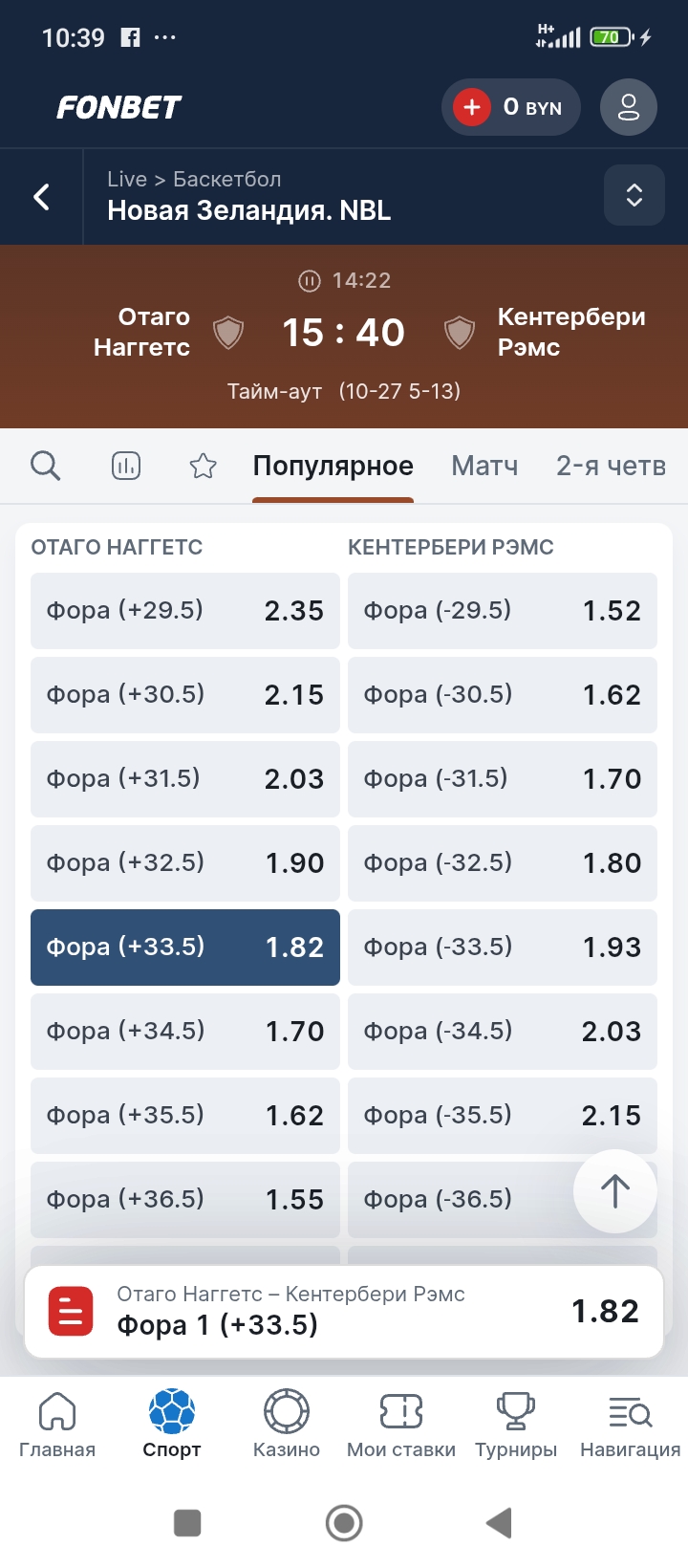Viewport: 688px width, 1568px height.
Task: Switch to the 2-я четв tab
Action: (611, 466)
